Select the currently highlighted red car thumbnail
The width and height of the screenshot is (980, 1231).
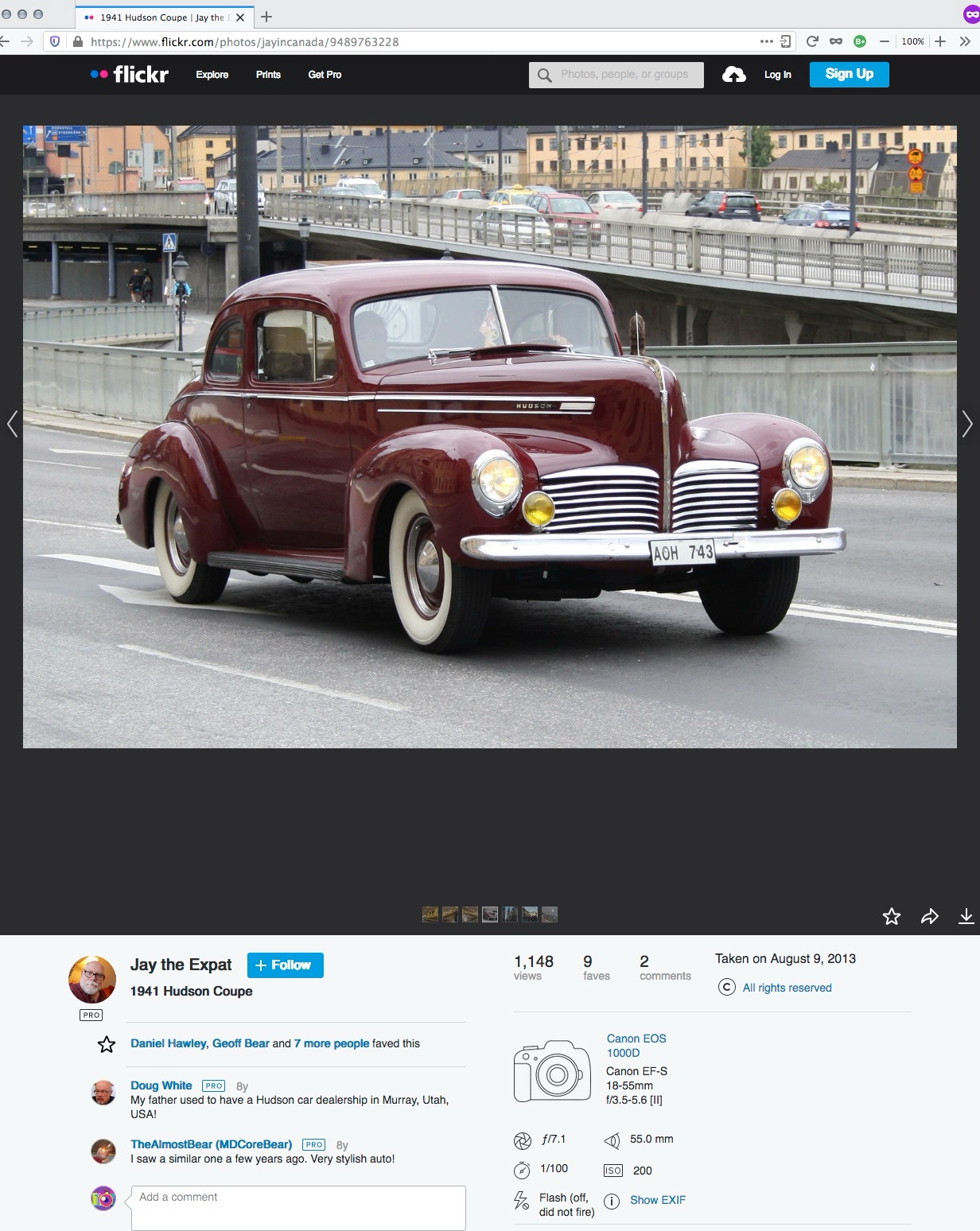pyautogui.click(x=490, y=915)
